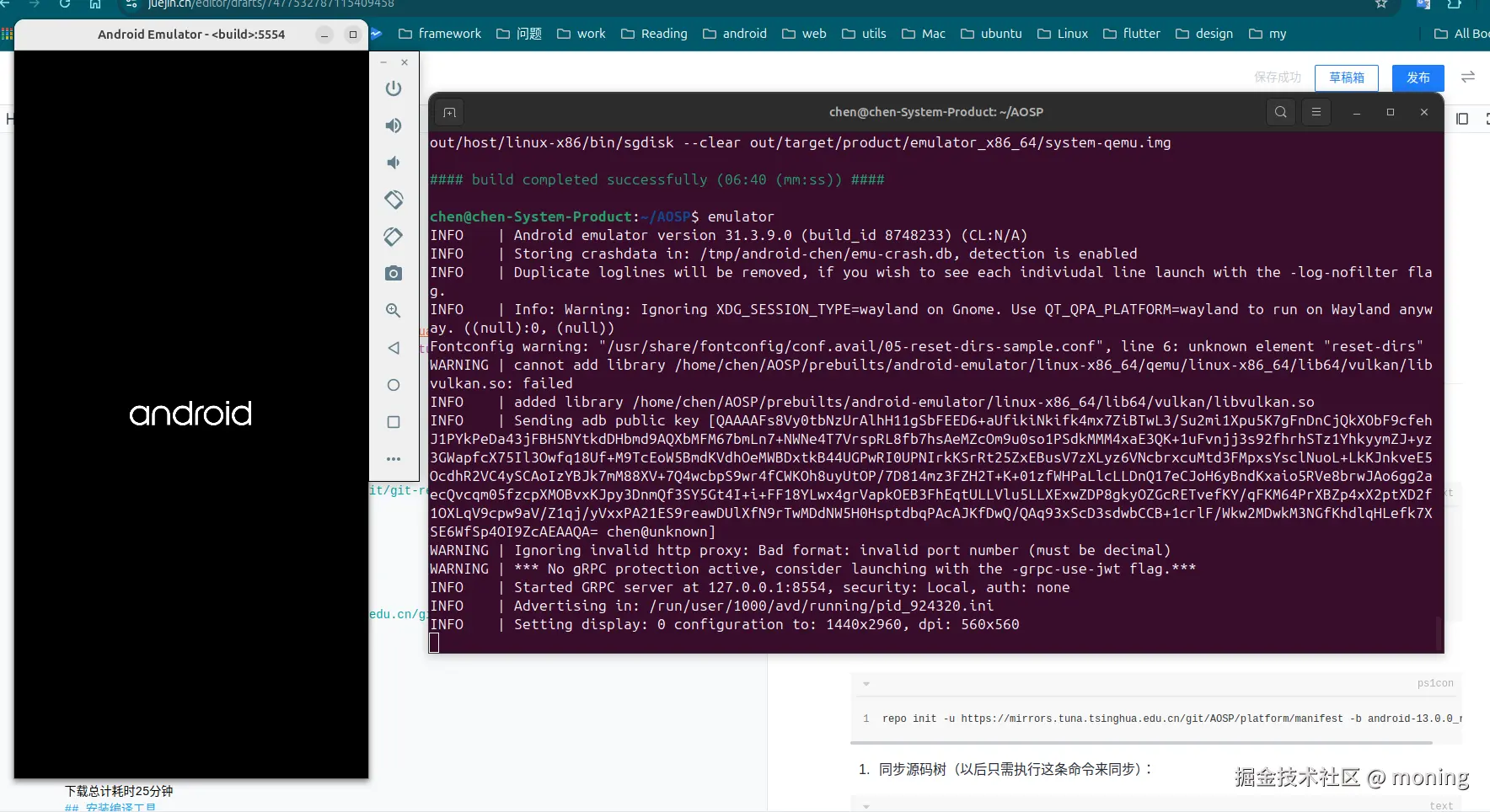Click the terminal cursor at the last line
1490x812 pixels.
pos(434,643)
